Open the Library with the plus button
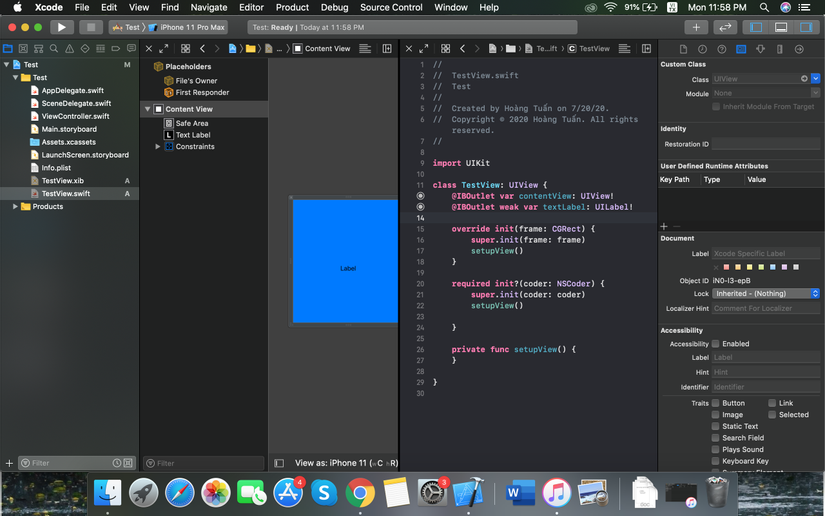Image resolution: width=825 pixels, height=516 pixels. pyautogui.click(x=696, y=27)
